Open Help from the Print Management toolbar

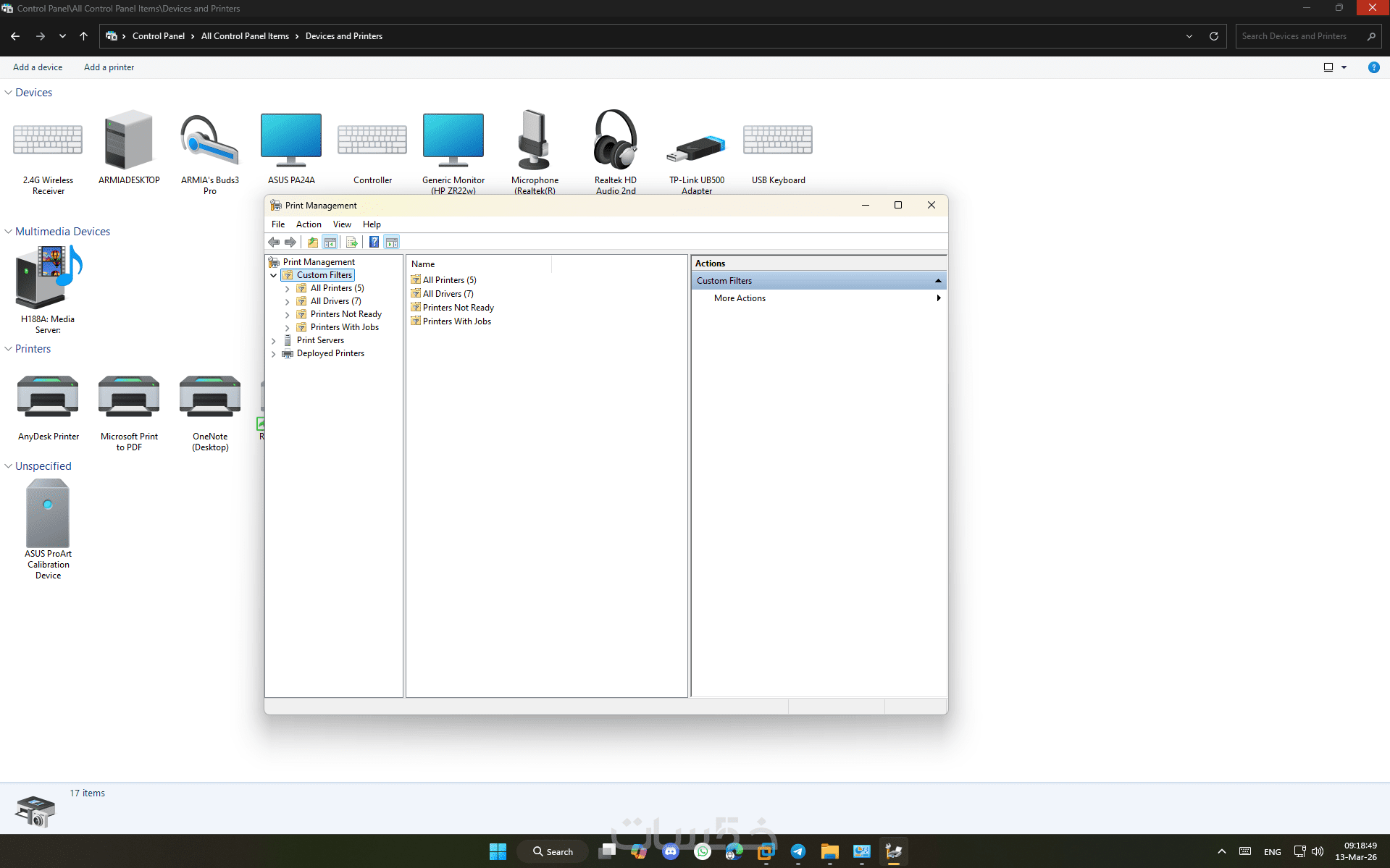374,242
